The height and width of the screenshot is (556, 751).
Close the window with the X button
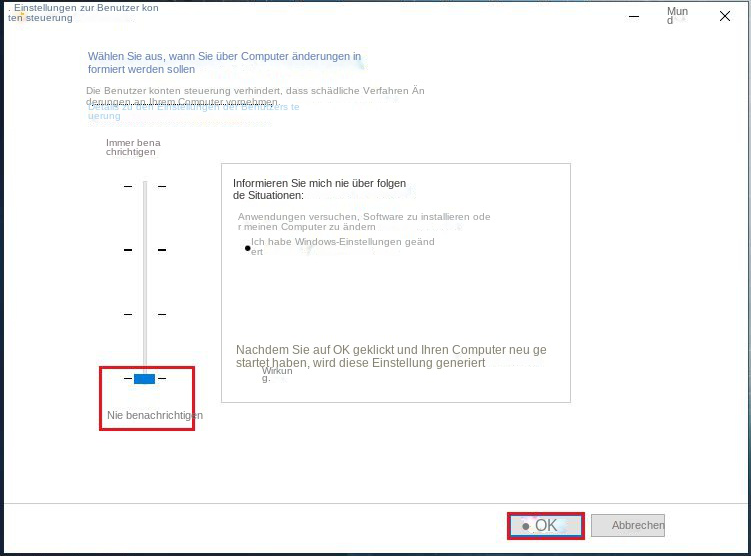(725, 16)
